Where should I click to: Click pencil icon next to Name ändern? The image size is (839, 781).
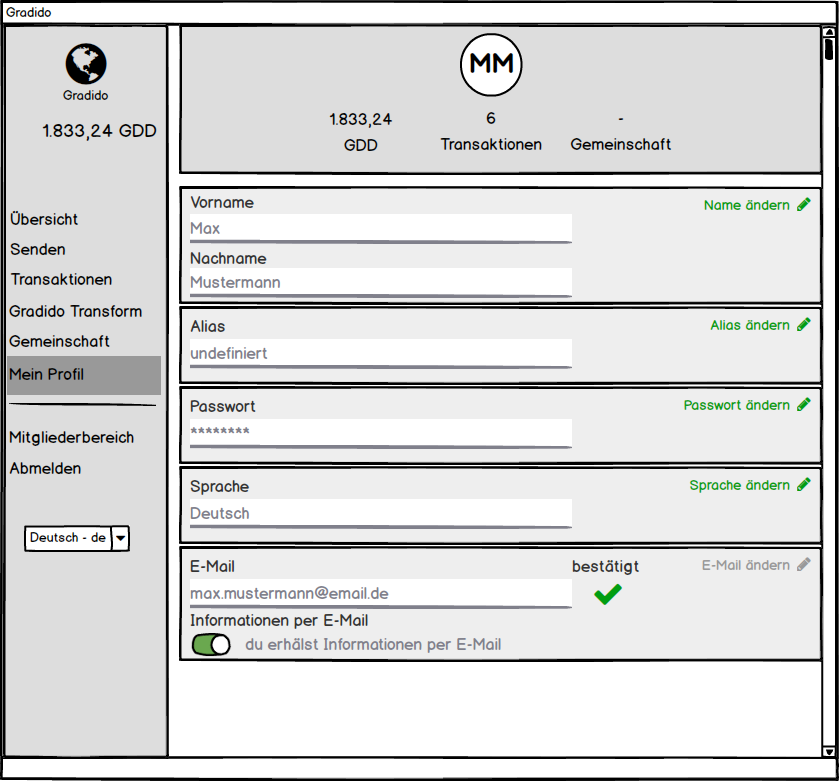coord(804,205)
